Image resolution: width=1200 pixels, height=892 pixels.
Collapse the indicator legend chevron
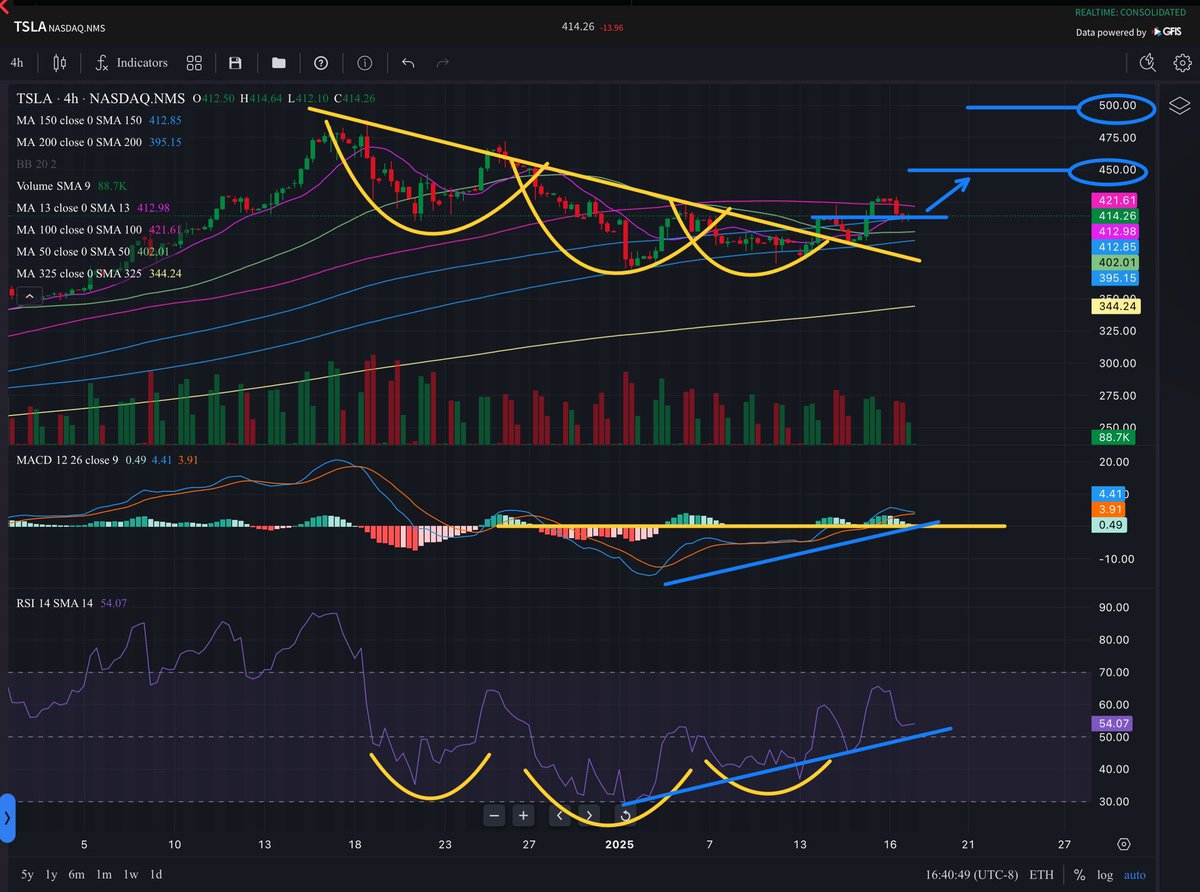coord(28,296)
